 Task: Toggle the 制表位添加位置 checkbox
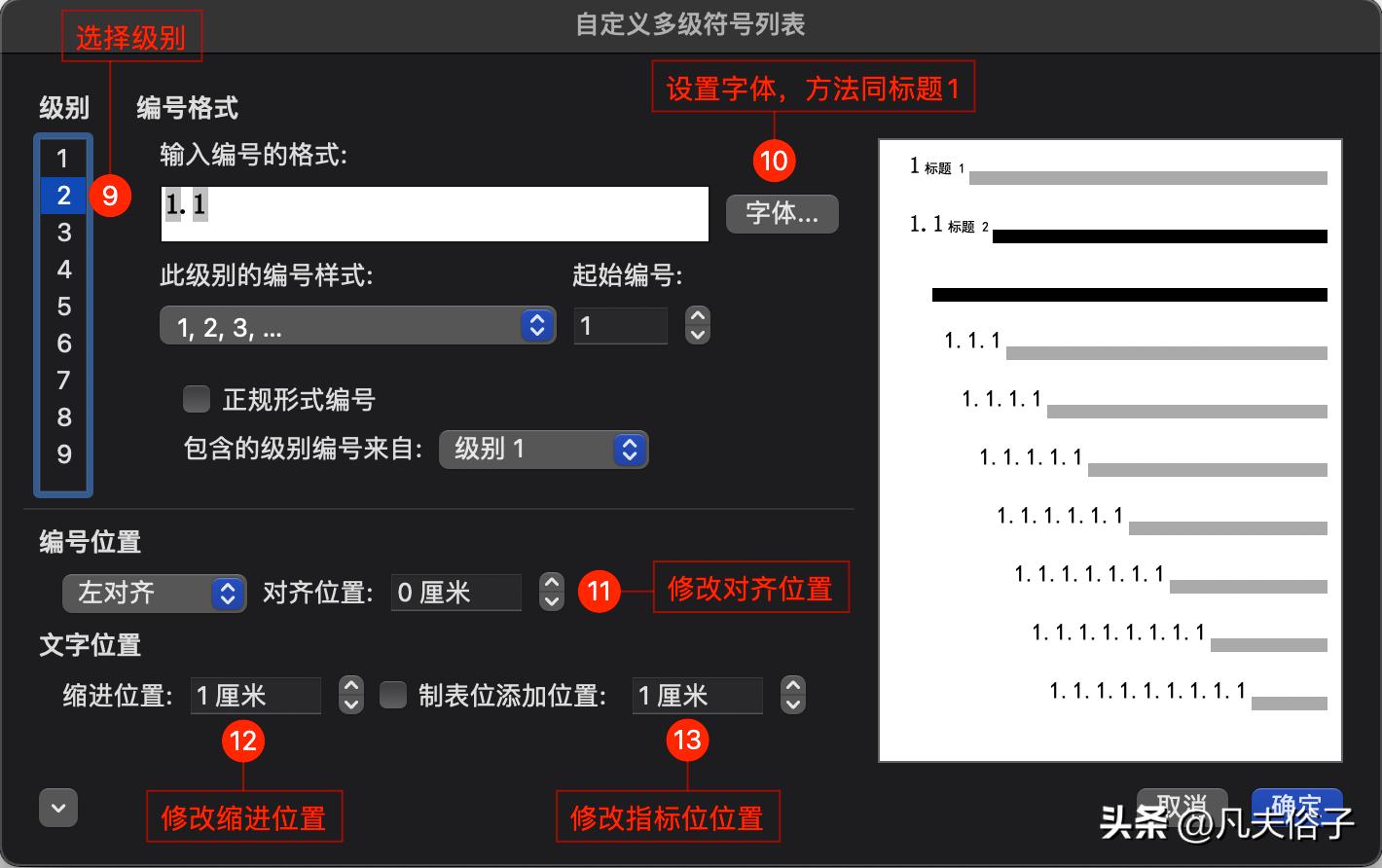click(x=393, y=695)
